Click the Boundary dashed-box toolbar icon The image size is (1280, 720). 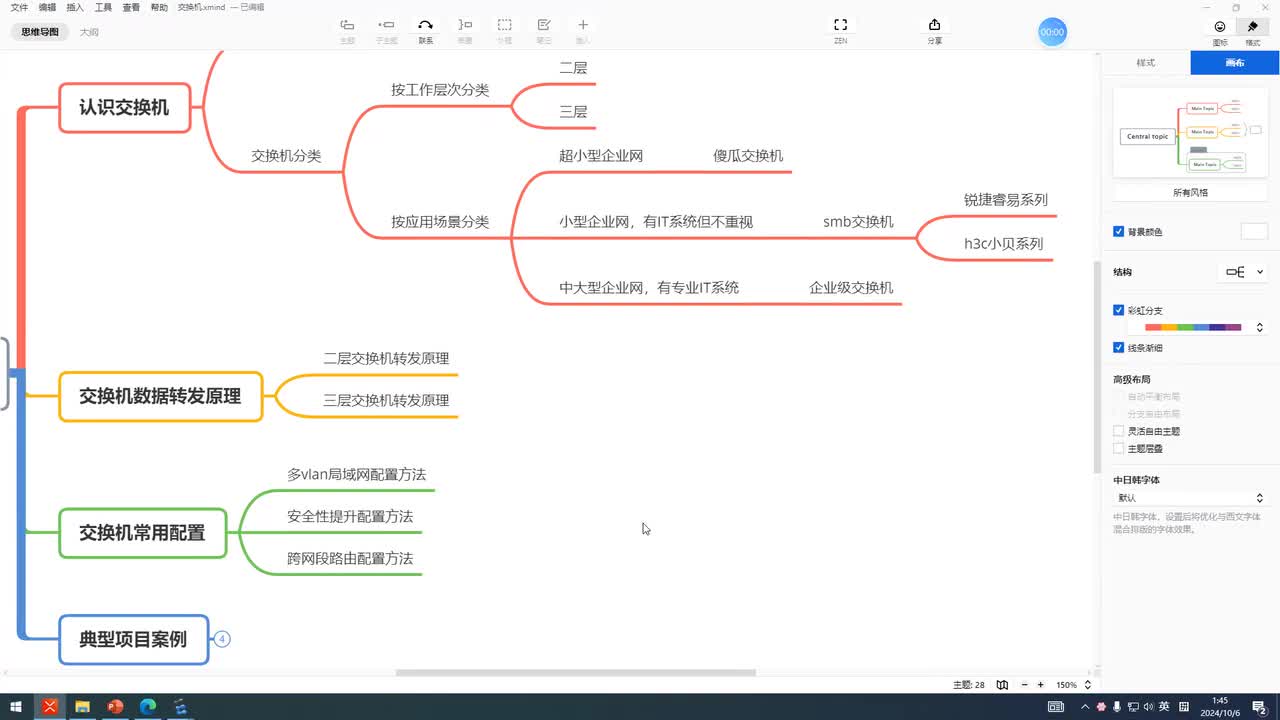click(505, 25)
